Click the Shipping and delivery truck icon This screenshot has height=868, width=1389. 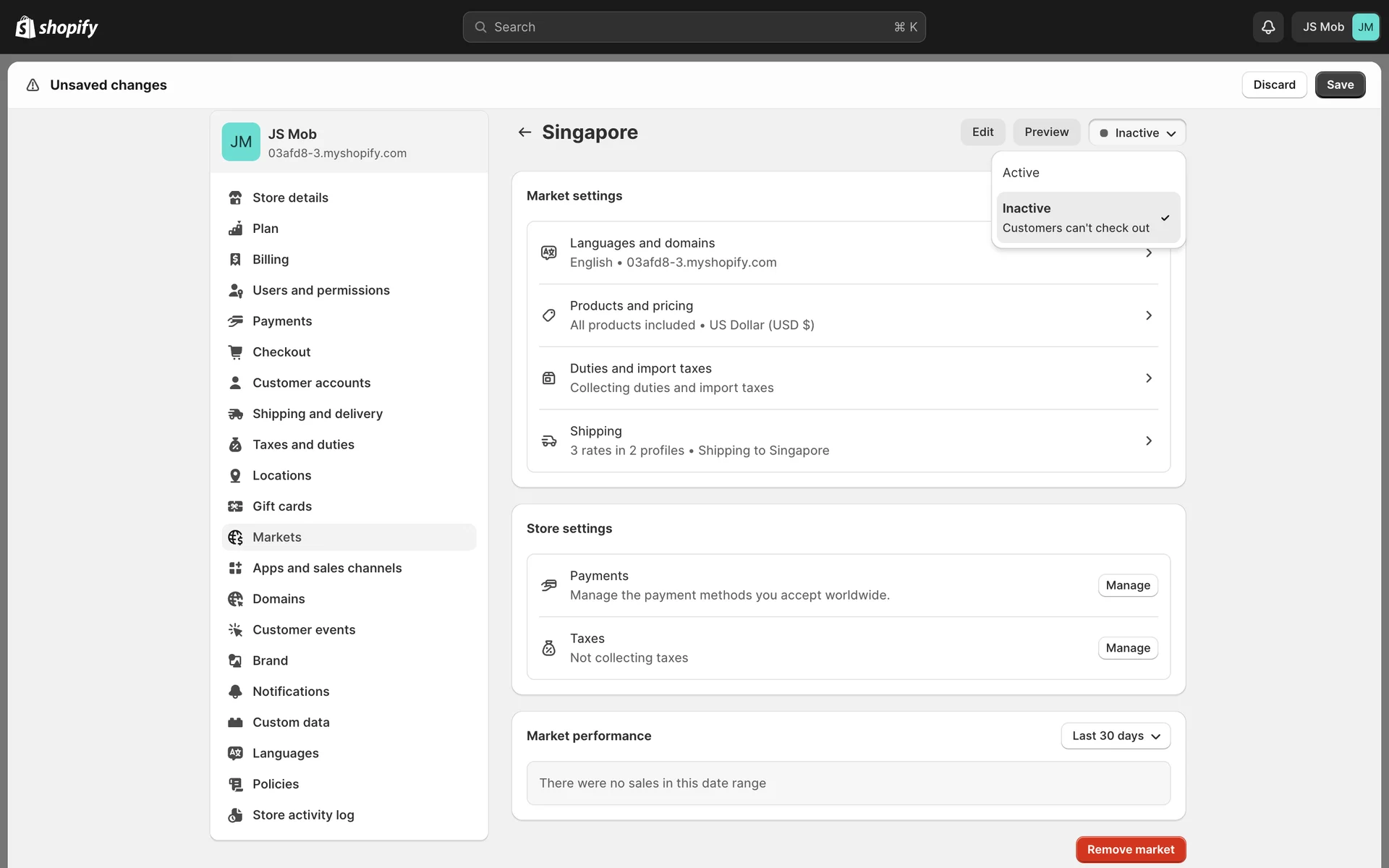tap(235, 414)
